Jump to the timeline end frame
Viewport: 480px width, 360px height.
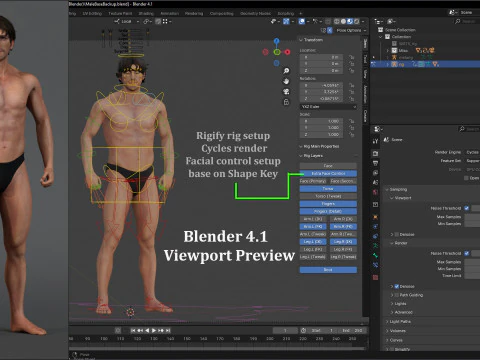pyautogui.click(x=168, y=330)
